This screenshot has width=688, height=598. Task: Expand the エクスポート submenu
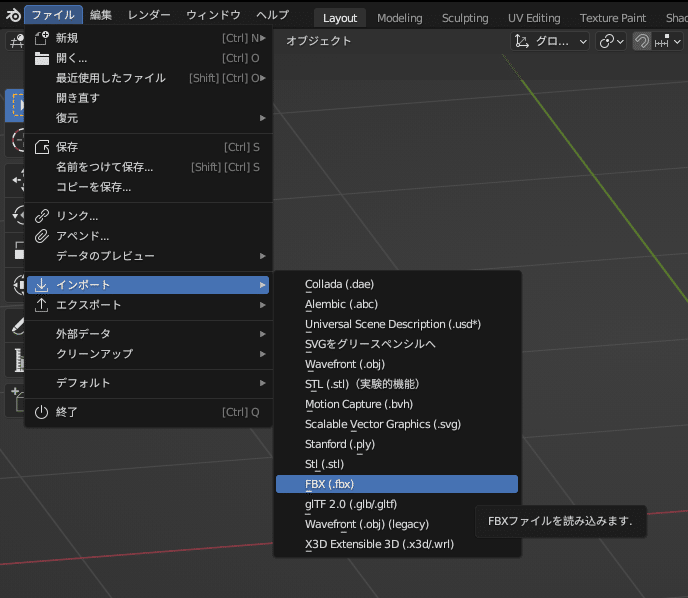click(149, 305)
